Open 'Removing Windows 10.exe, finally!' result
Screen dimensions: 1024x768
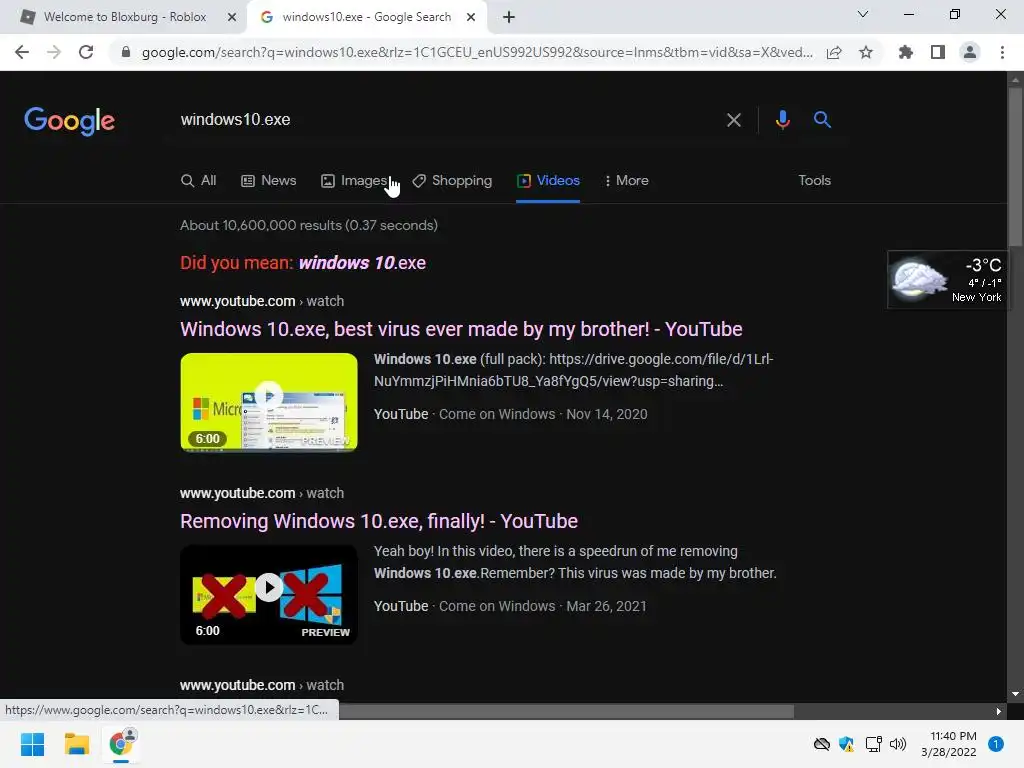pos(379,521)
